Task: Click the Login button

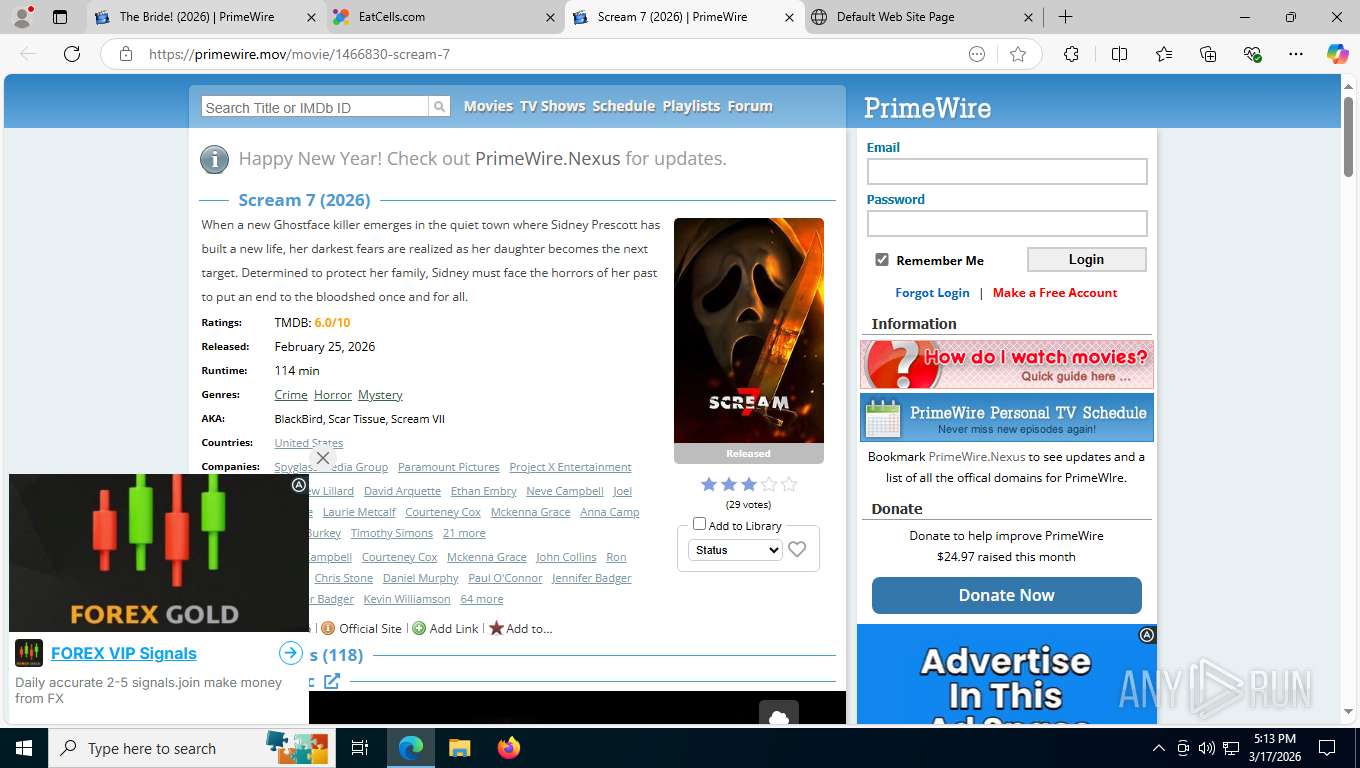Action: 1086,259
